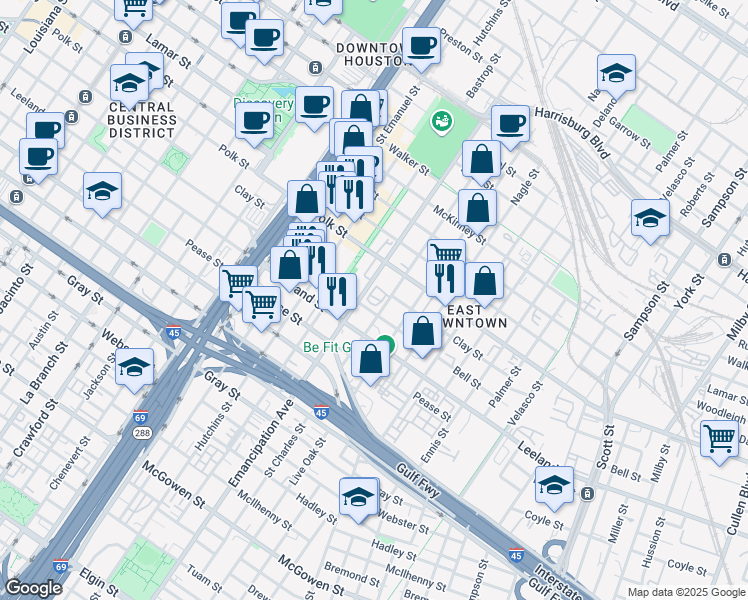Screen dimensions: 748x600
Task: Select the grocery cart marker near Woodleigh
Action: (719, 442)
